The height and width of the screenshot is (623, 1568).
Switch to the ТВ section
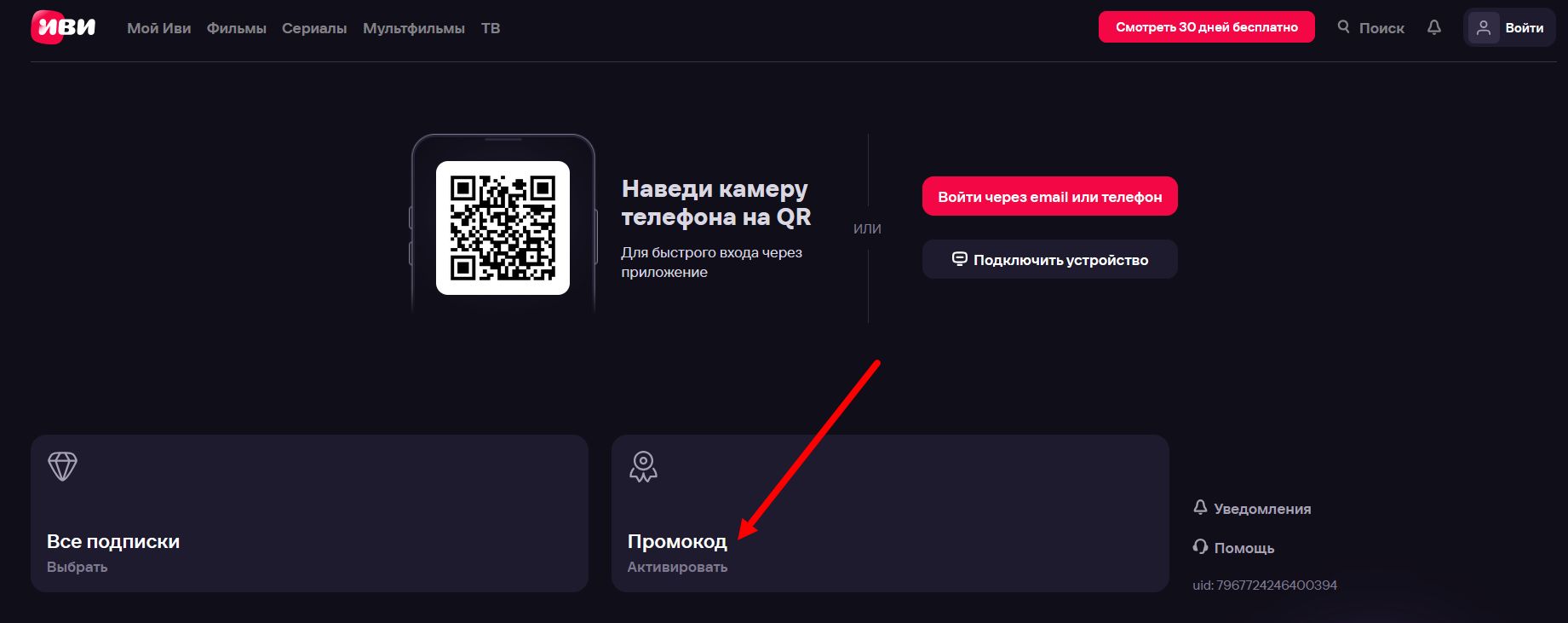coord(491,28)
